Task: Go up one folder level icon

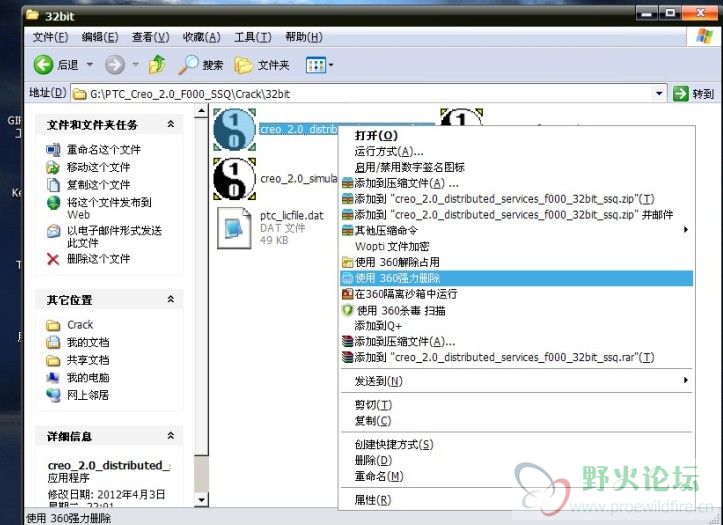Action: click(x=157, y=65)
